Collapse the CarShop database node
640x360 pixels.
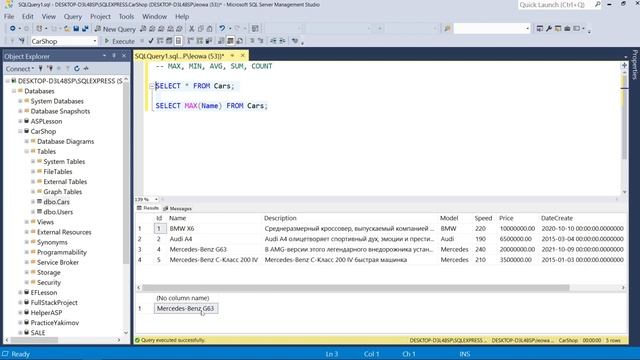(20, 131)
